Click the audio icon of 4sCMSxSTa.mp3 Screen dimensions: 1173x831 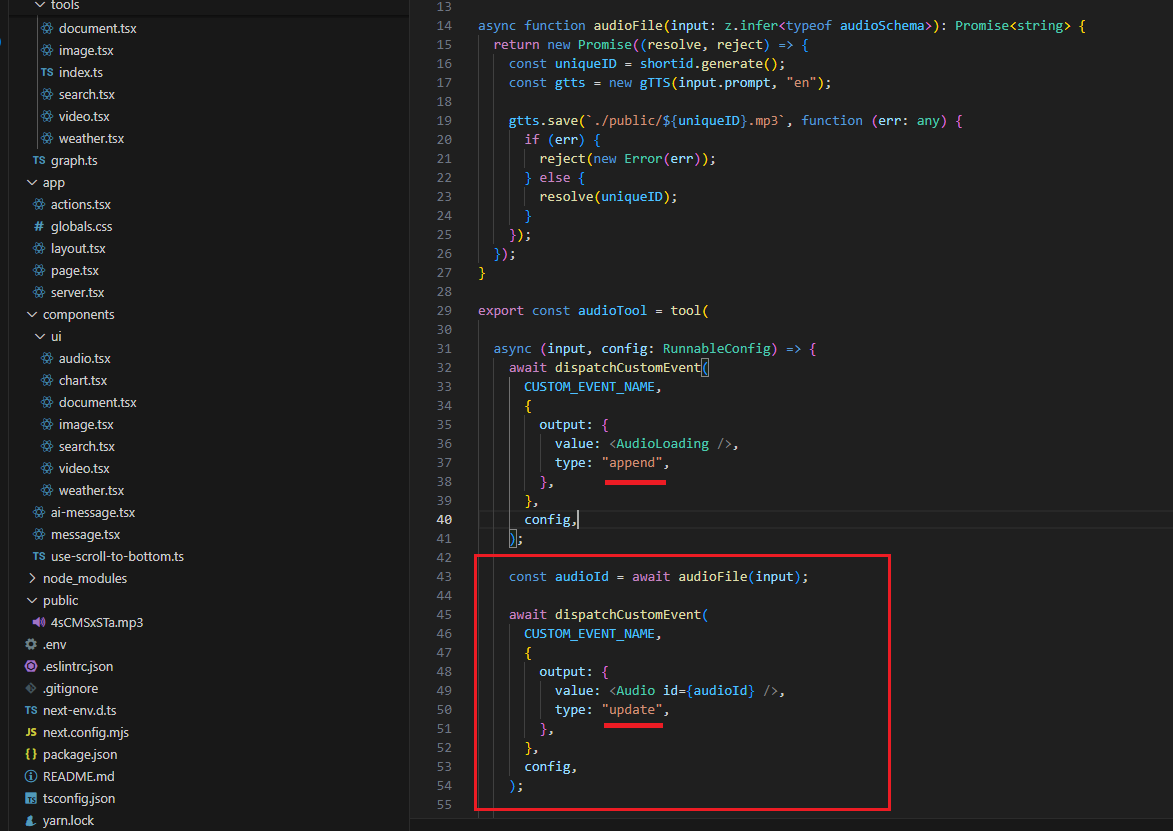[39, 623]
